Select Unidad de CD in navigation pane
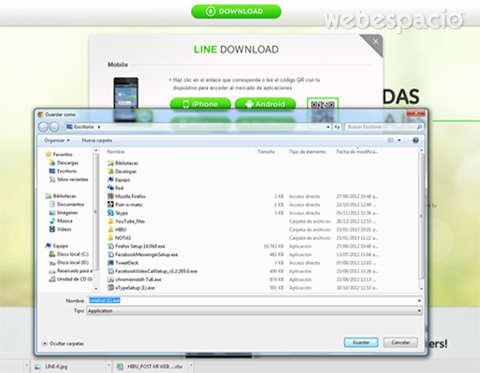Viewport: 480px width, 373px height. point(71,279)
